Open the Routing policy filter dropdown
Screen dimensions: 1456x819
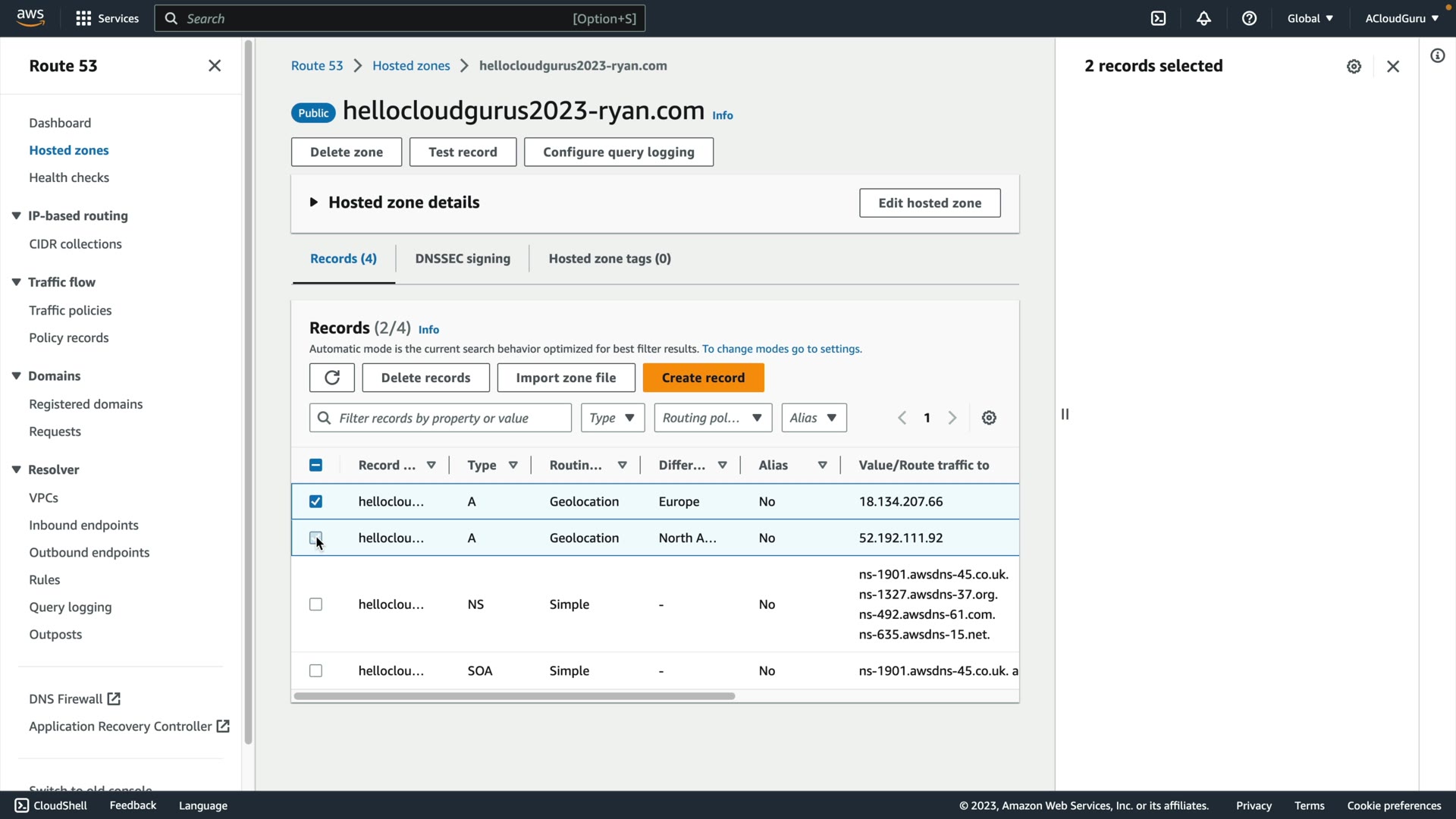click(712, 418)
